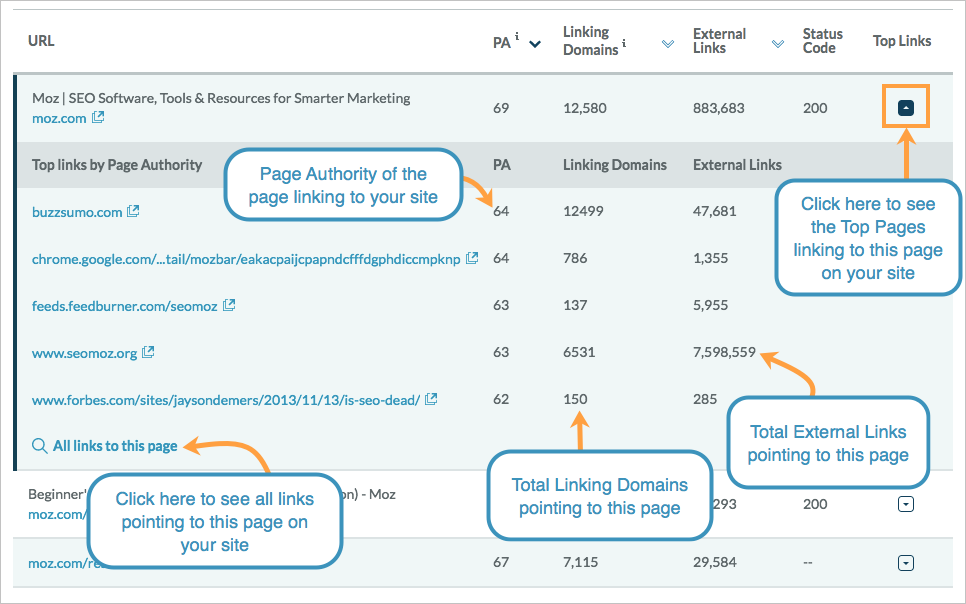966x604 pixels.
Task: Open www.seomoz.org link
Action: (x=84, y=353)
